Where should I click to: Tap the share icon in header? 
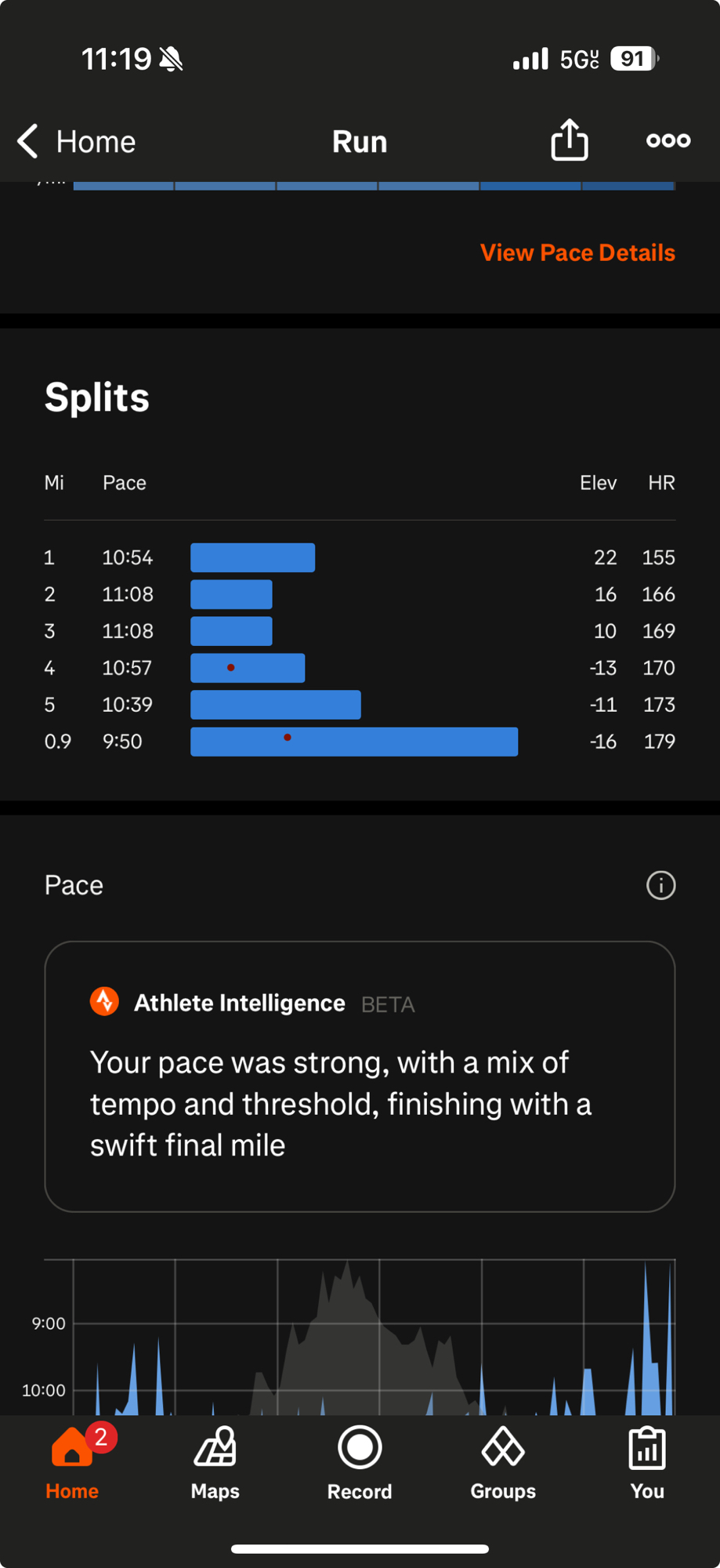click(x=569, y=140)
